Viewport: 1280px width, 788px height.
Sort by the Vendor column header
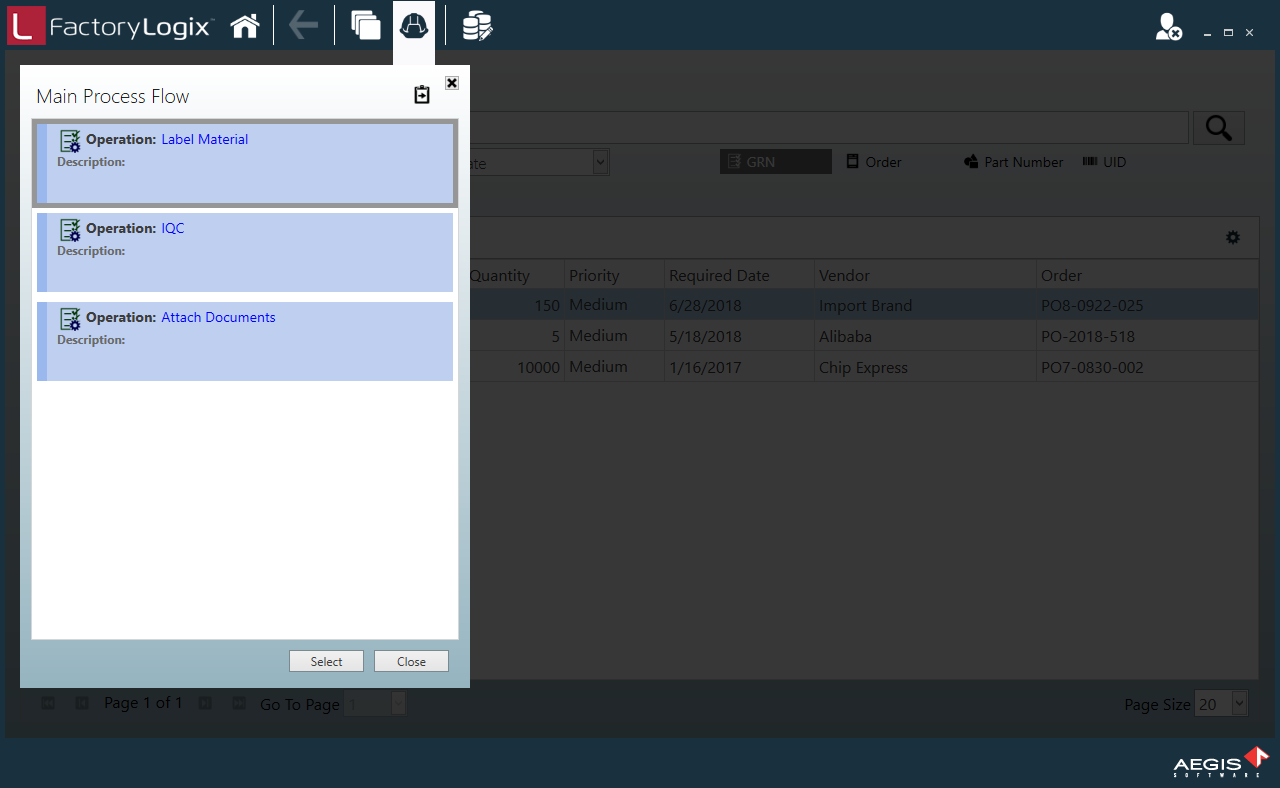tap(844, 276)
